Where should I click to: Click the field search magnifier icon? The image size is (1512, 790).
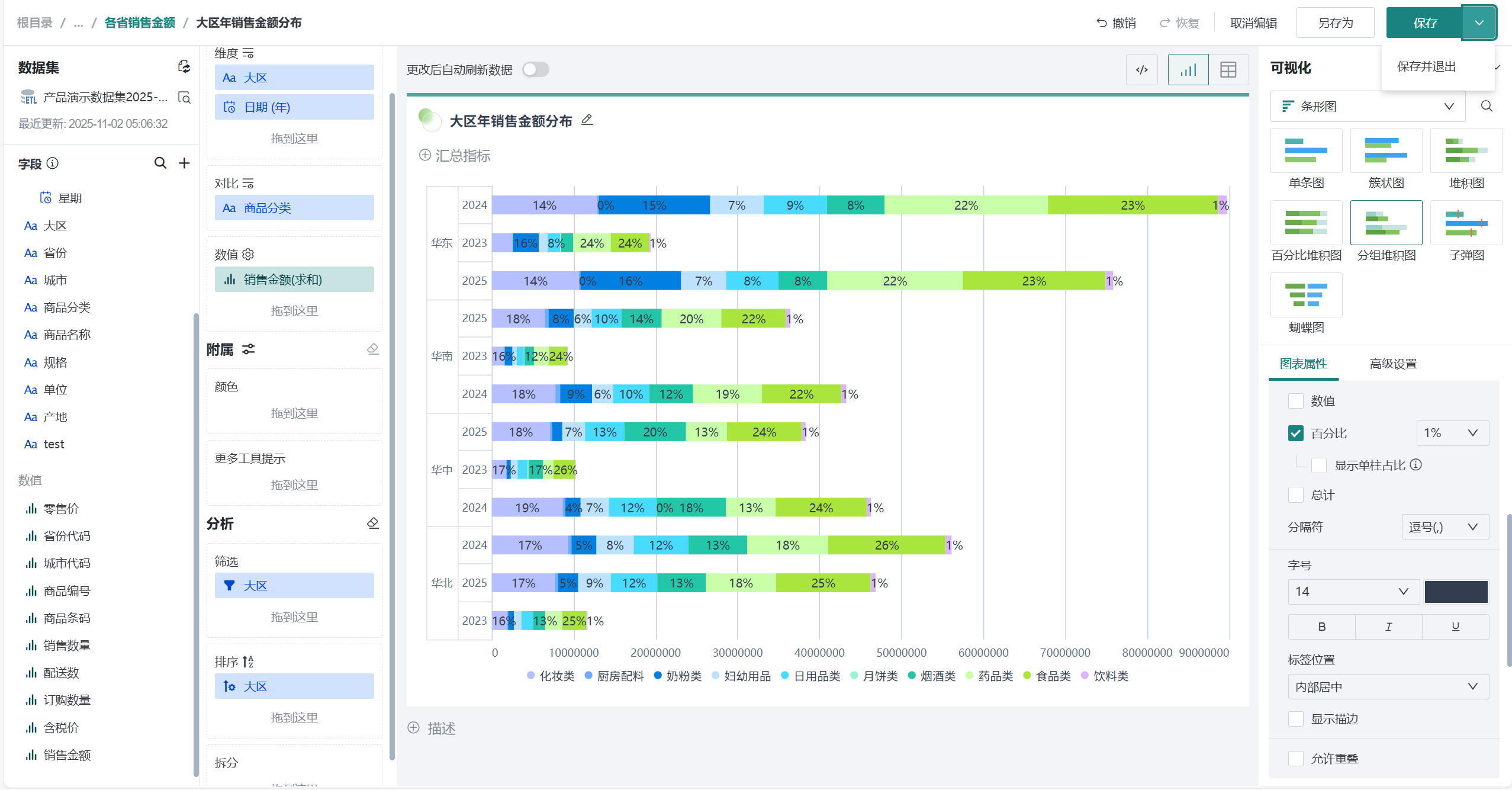[160, 163]
